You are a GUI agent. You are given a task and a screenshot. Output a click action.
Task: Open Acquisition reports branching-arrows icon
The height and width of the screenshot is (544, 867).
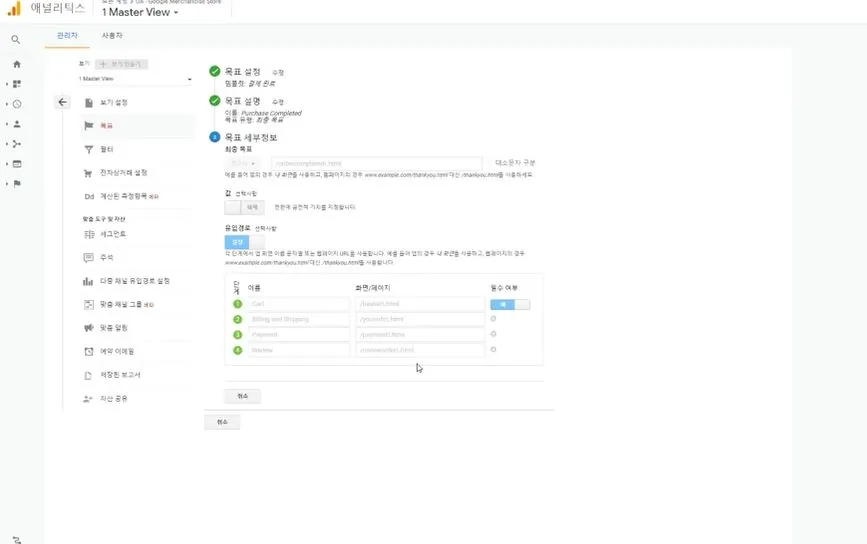pyautogui.click(x=17, y=144)
